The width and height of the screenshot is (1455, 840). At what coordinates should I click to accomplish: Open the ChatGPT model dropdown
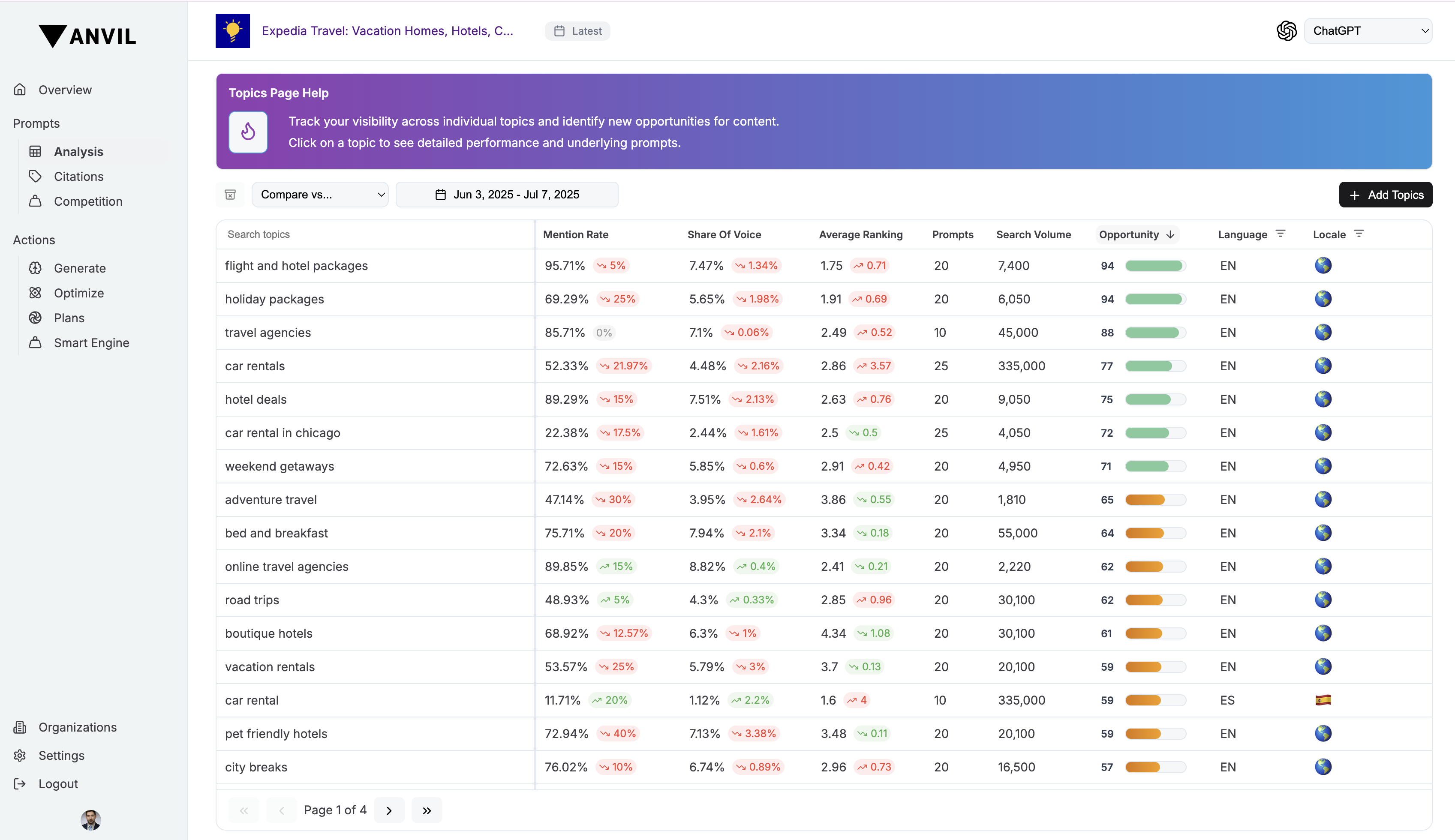click(x=1368, y=30)
